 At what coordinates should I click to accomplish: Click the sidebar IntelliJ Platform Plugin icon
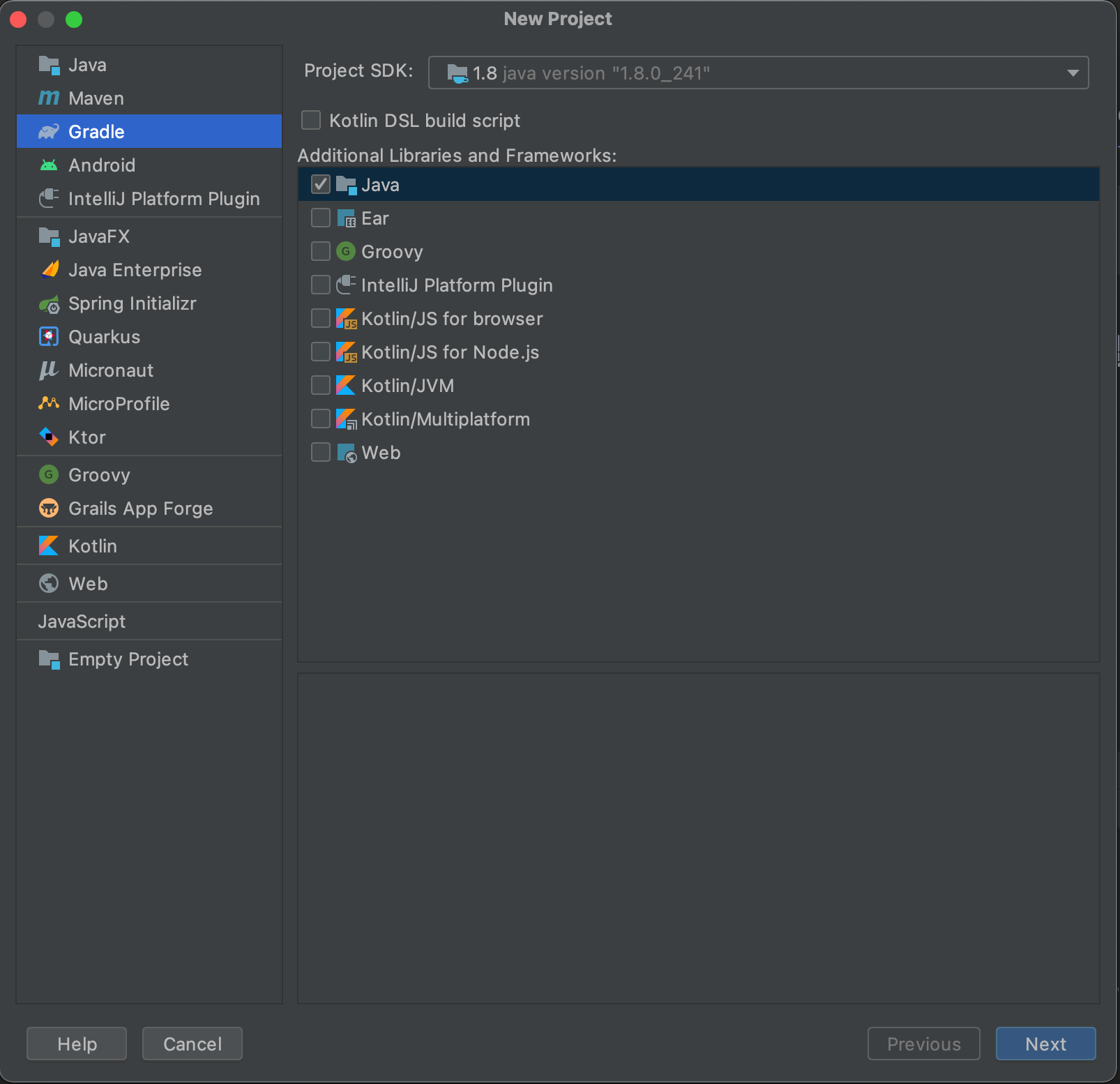(x=49, y=199)
